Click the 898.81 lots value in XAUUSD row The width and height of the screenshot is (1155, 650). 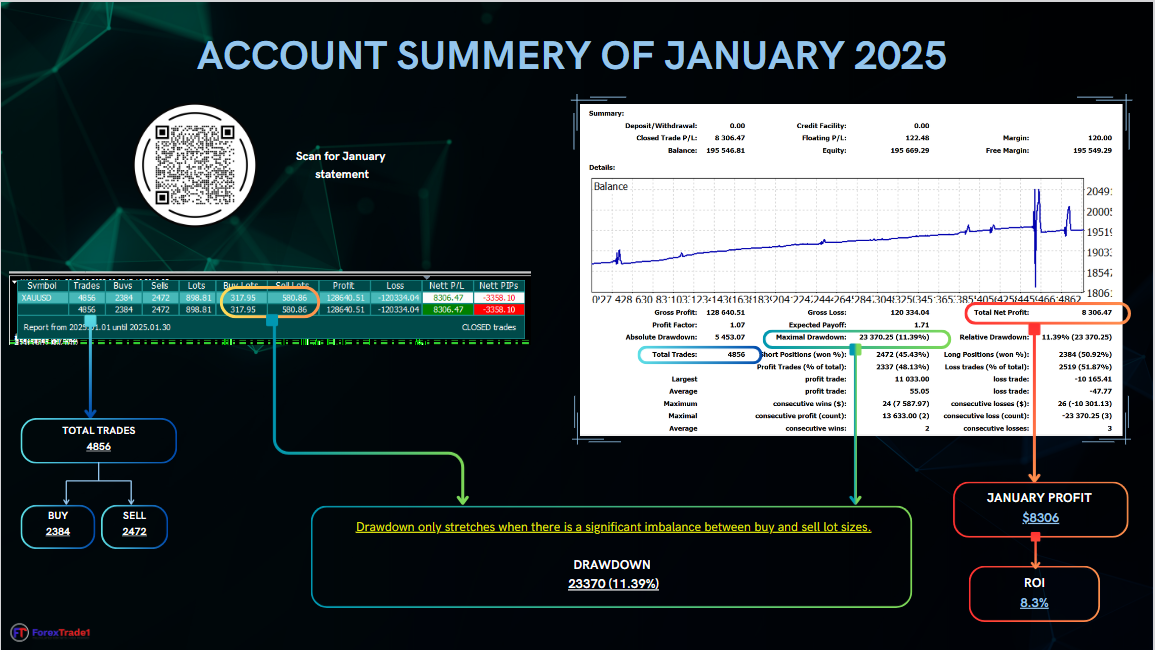click(199, 298)
